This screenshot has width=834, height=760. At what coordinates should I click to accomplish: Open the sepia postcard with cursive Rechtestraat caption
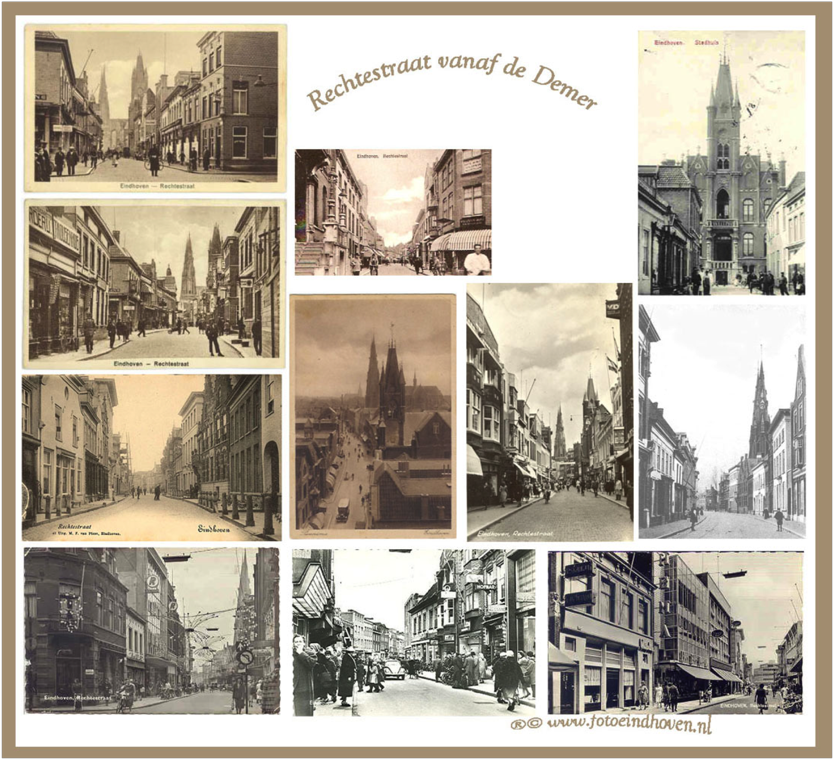152,457
